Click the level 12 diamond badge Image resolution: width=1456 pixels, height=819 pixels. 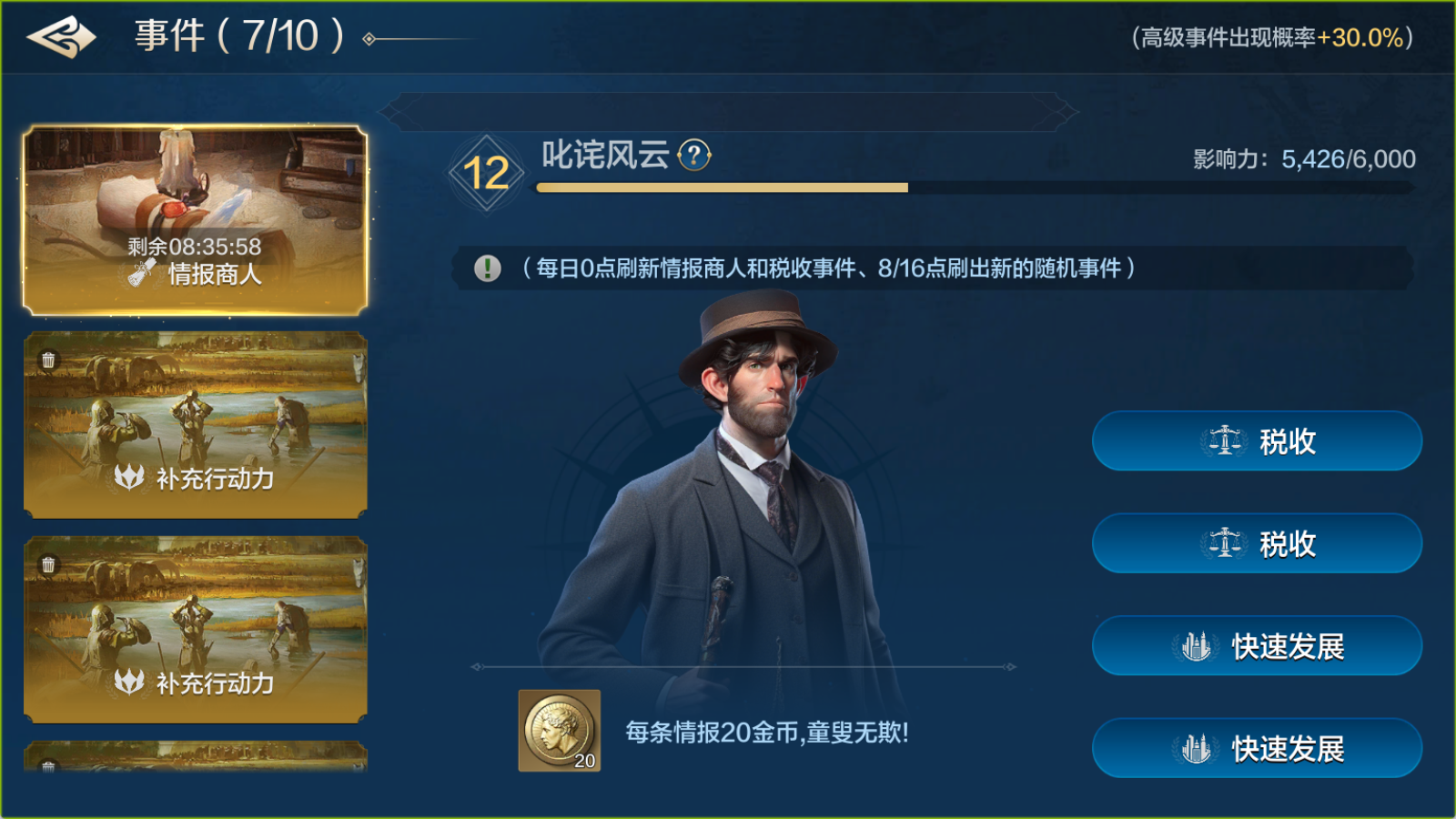[486, 173]
